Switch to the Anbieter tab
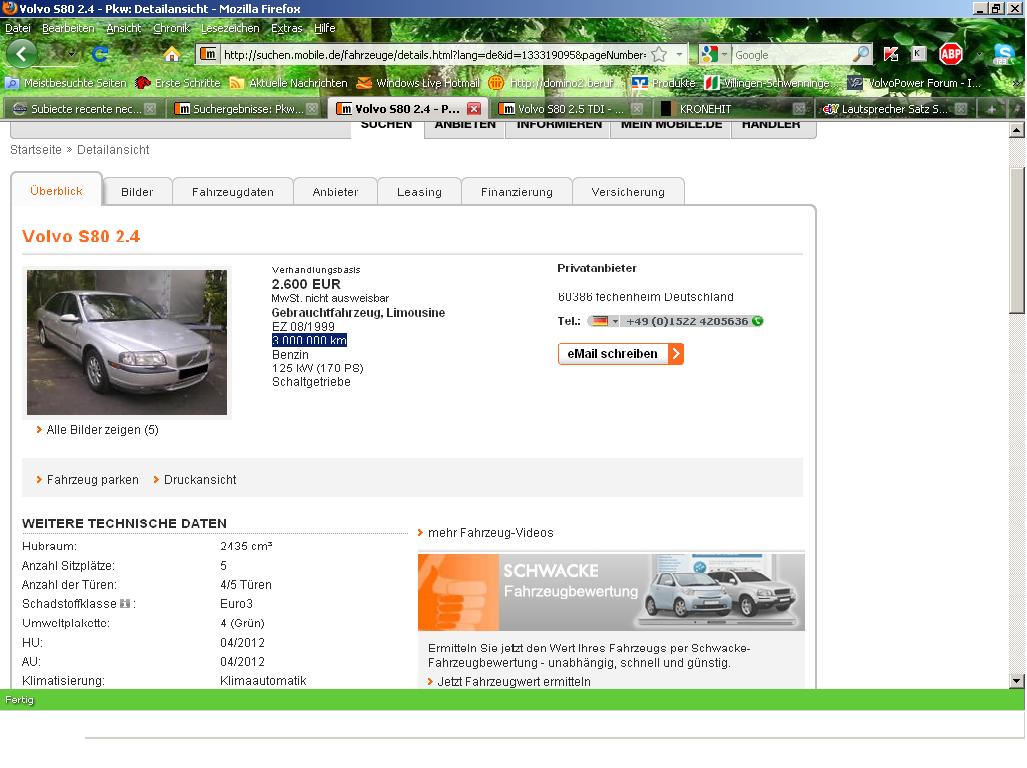Screen dimensions: 1027x768 335,192
